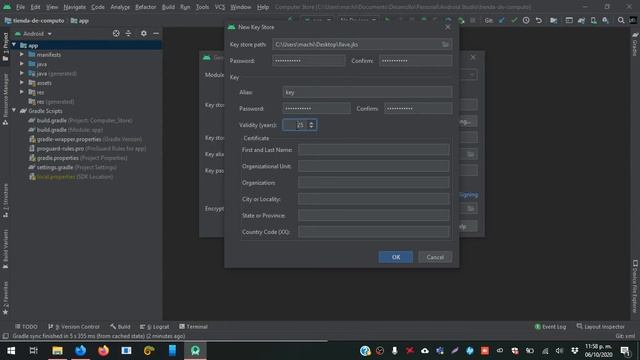Viewport: 640px width, 360px height.
Task: Click the Sync Project with Gradle icon
Action: (x=581, y=20)
